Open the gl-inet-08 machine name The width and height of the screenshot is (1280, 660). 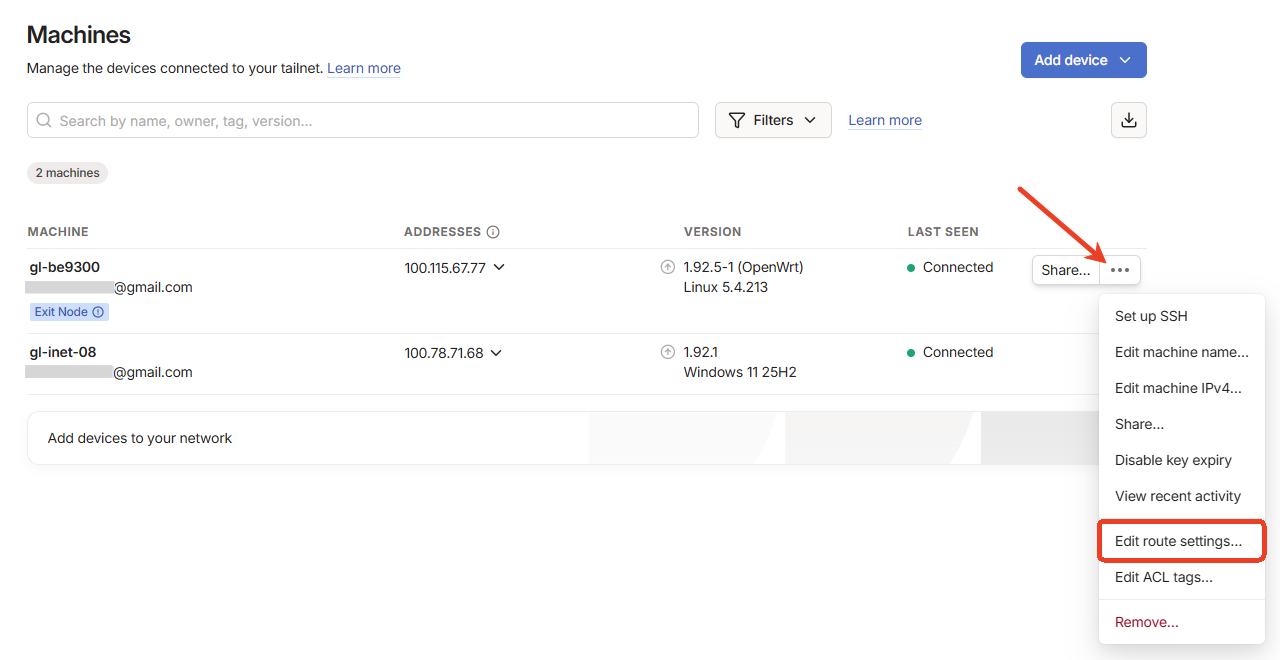62,352
